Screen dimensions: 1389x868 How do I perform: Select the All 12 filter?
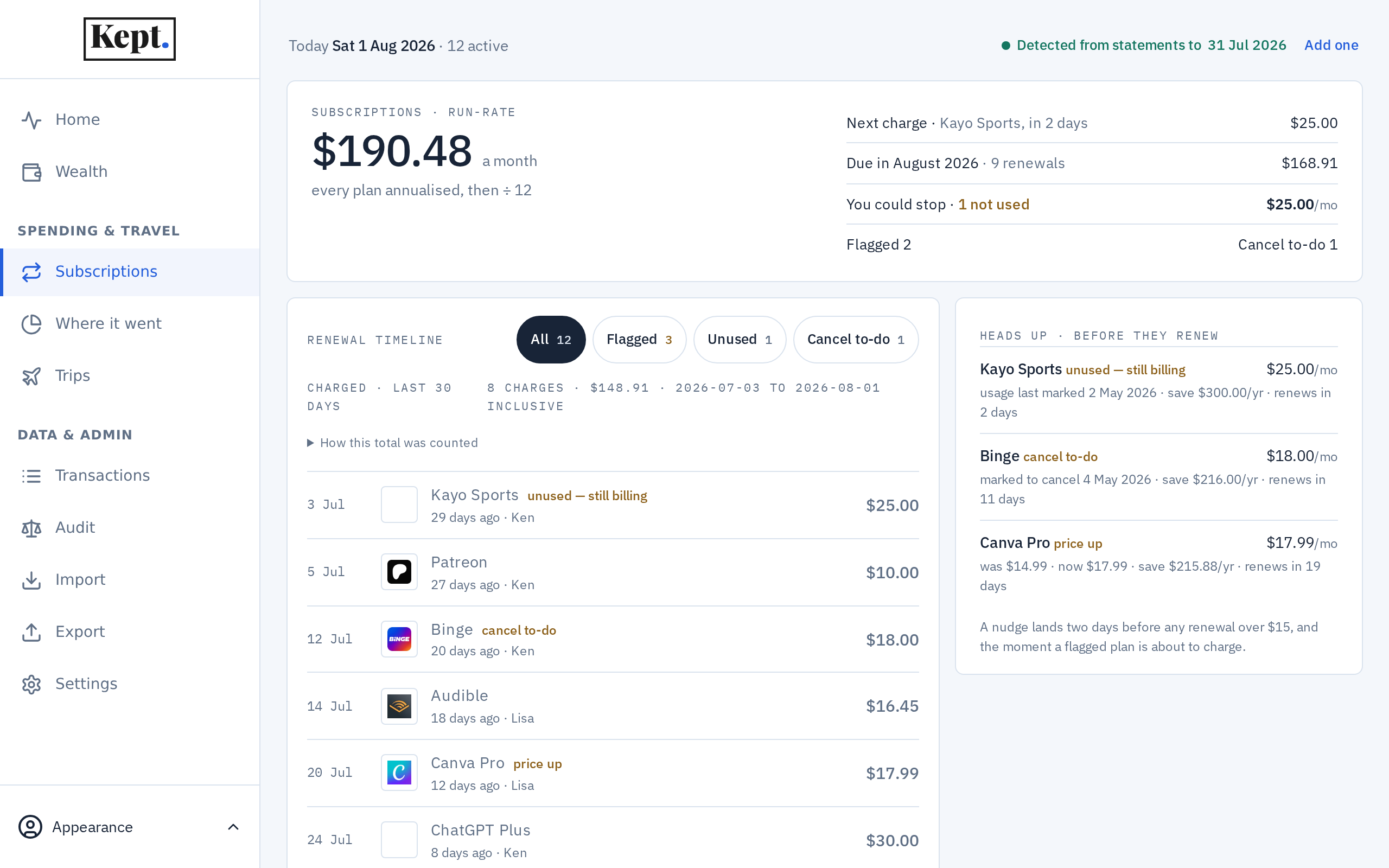(x=551, y=339)
